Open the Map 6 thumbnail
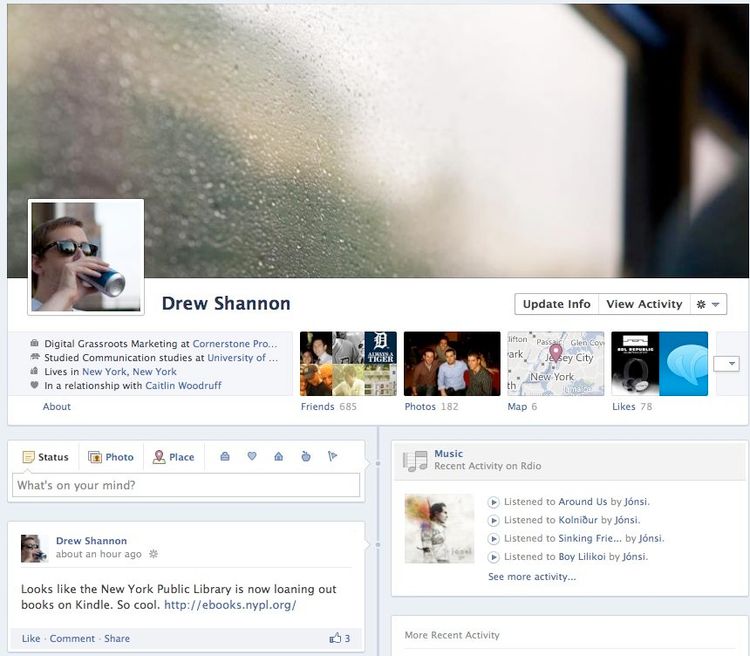Screen dimensions: 750x656 coord(556,364)
